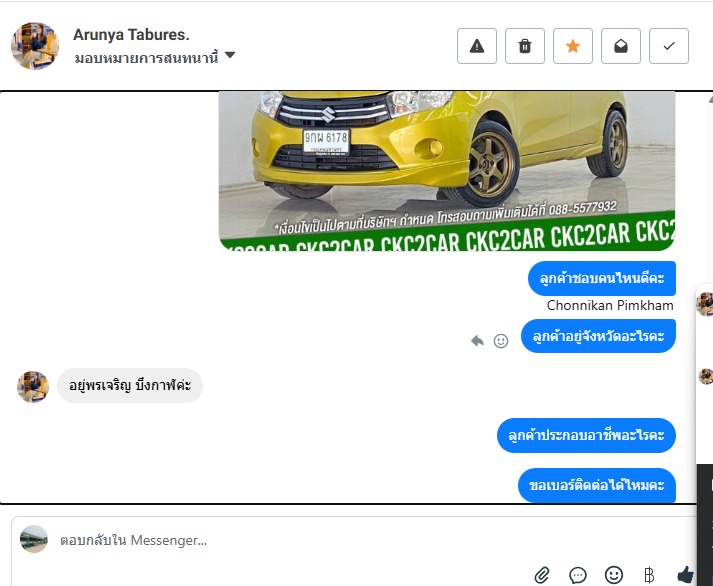Screen dimensions: 713x586
Task: Attach a file with paperclip icon
Action: [x=542, y=576]
